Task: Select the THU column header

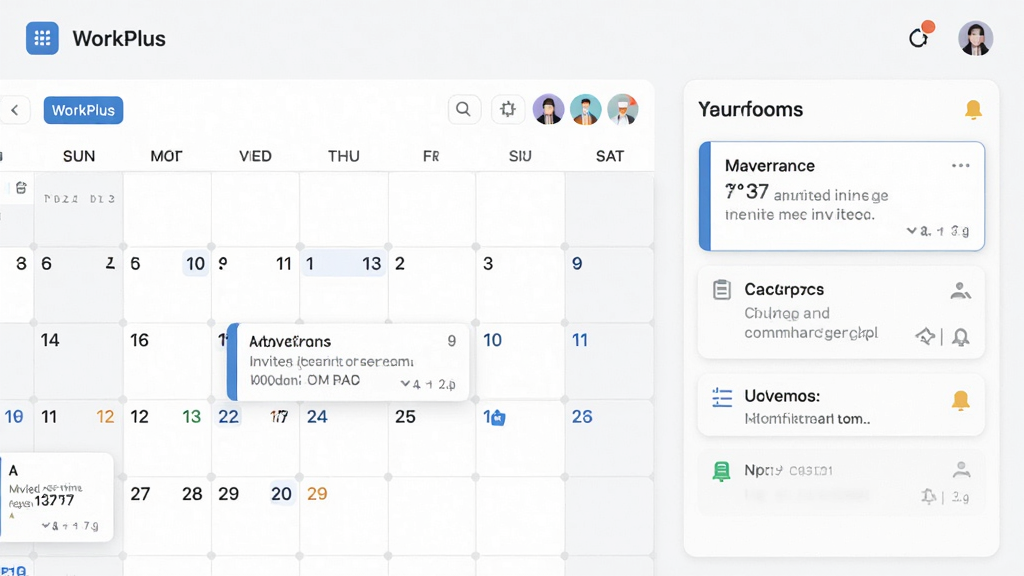Action: [x=344, y=156]
